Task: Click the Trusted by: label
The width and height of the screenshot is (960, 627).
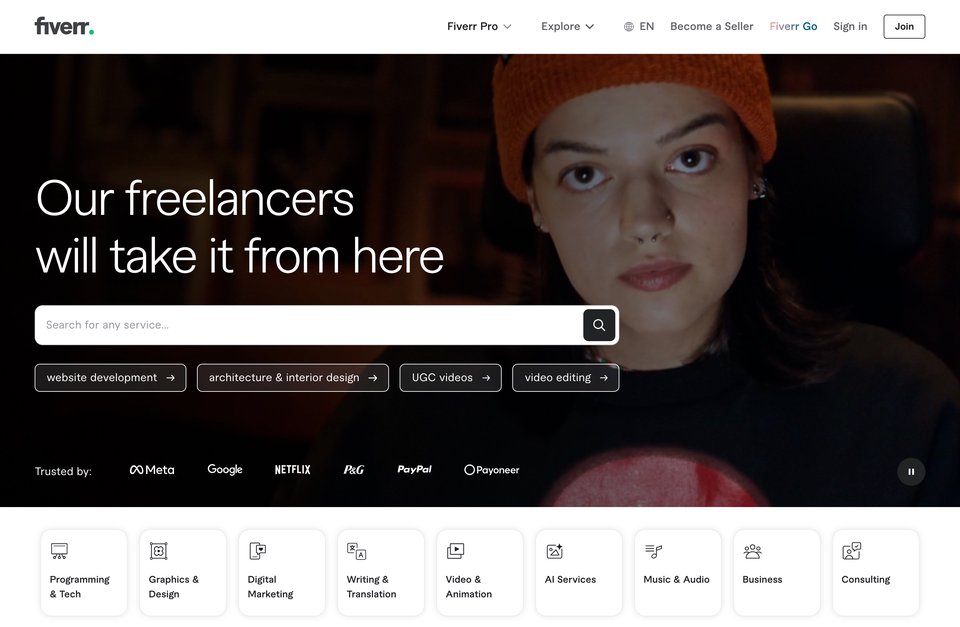Action: 63,471
